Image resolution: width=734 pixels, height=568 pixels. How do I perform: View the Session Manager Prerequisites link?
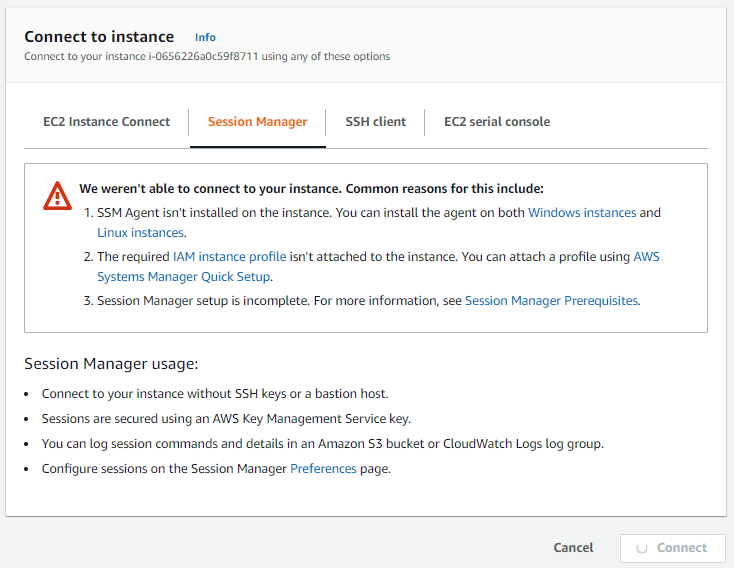551,300
